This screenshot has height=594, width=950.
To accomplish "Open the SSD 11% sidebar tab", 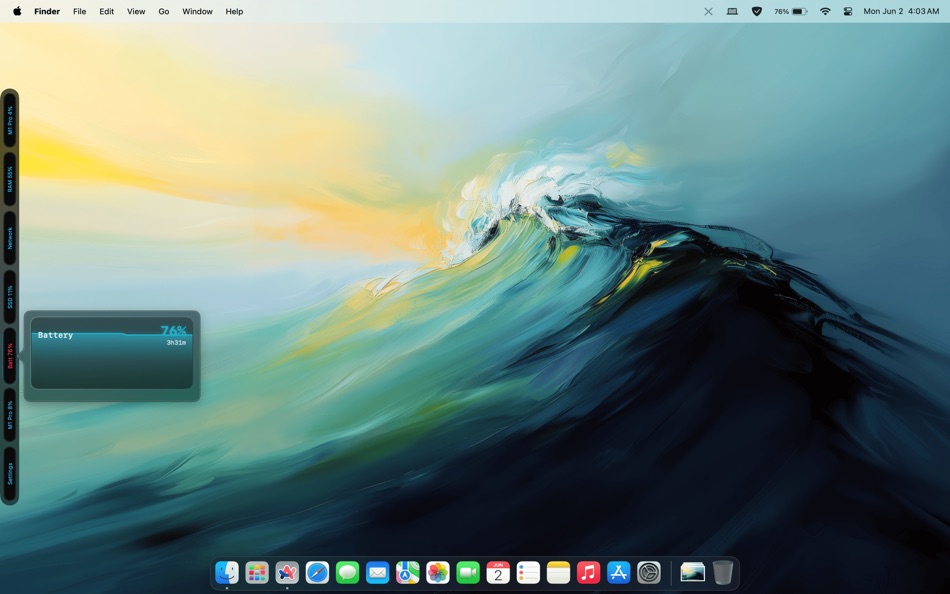I will [x=10, y=297].
